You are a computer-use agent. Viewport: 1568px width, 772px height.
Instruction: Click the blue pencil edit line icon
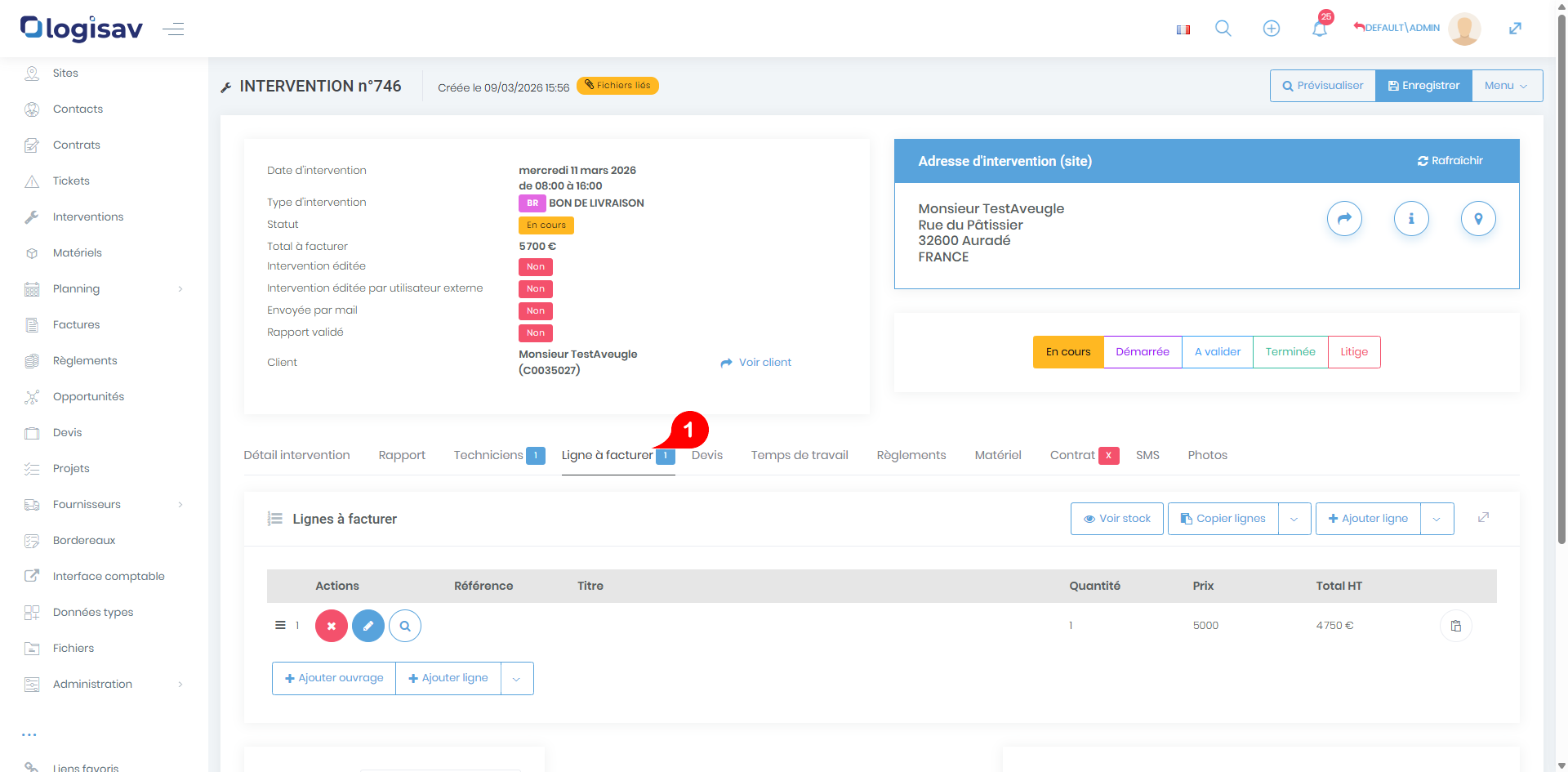[368, 626]
